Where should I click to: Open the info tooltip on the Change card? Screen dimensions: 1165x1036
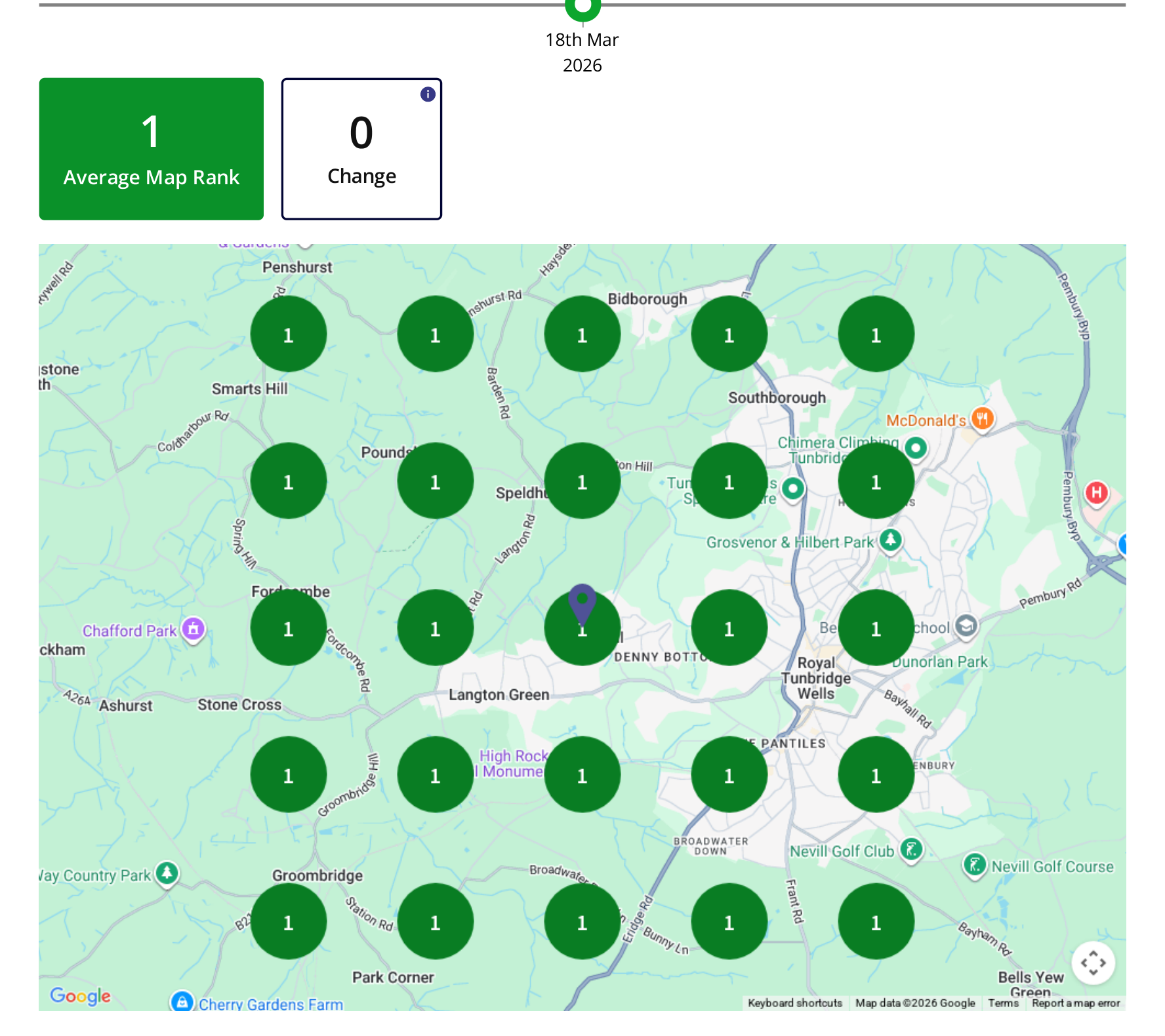(427, 94)
